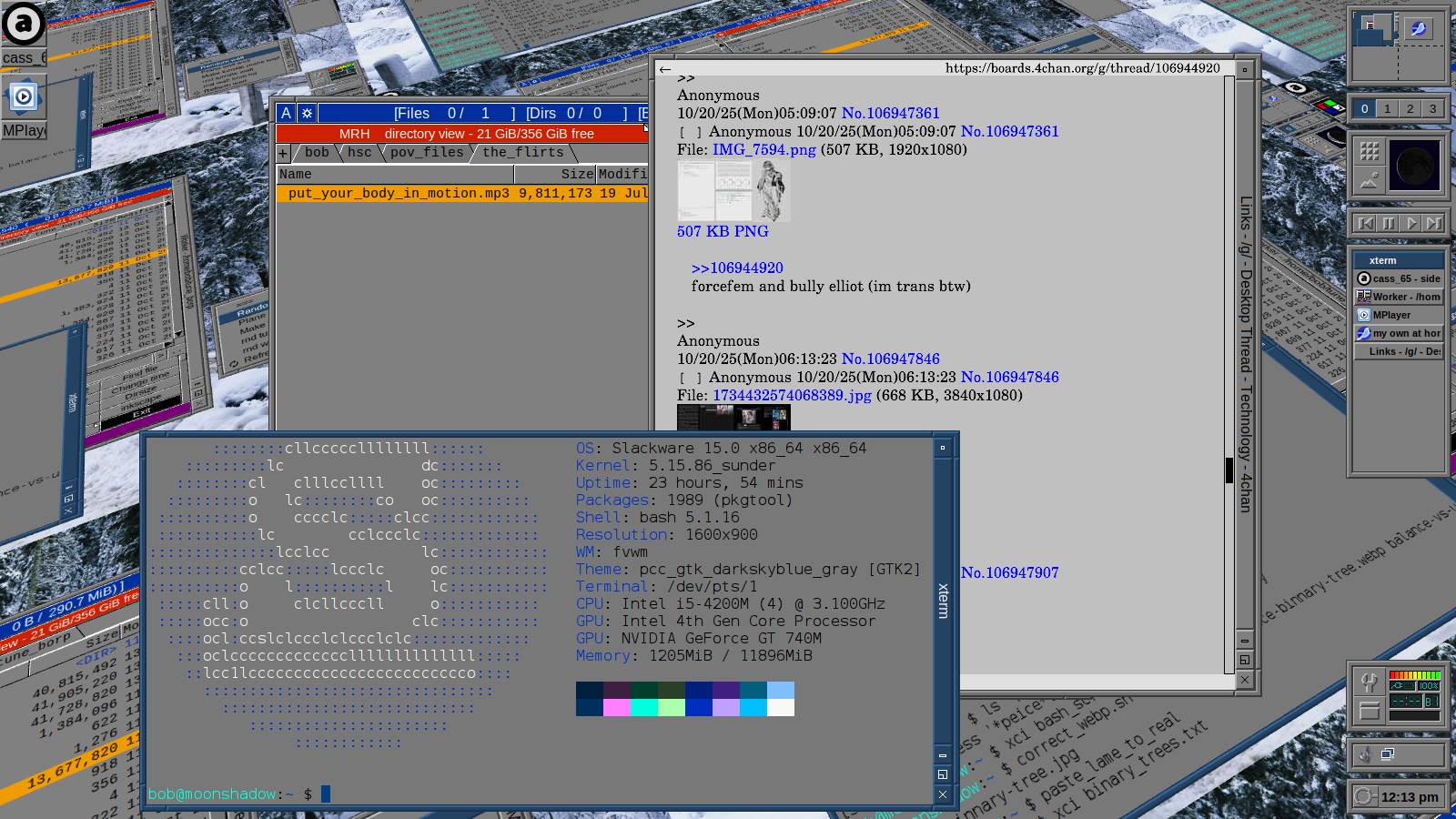Click the wallpaper landscape icon
1456x819 pixels.
point(1370,179)
